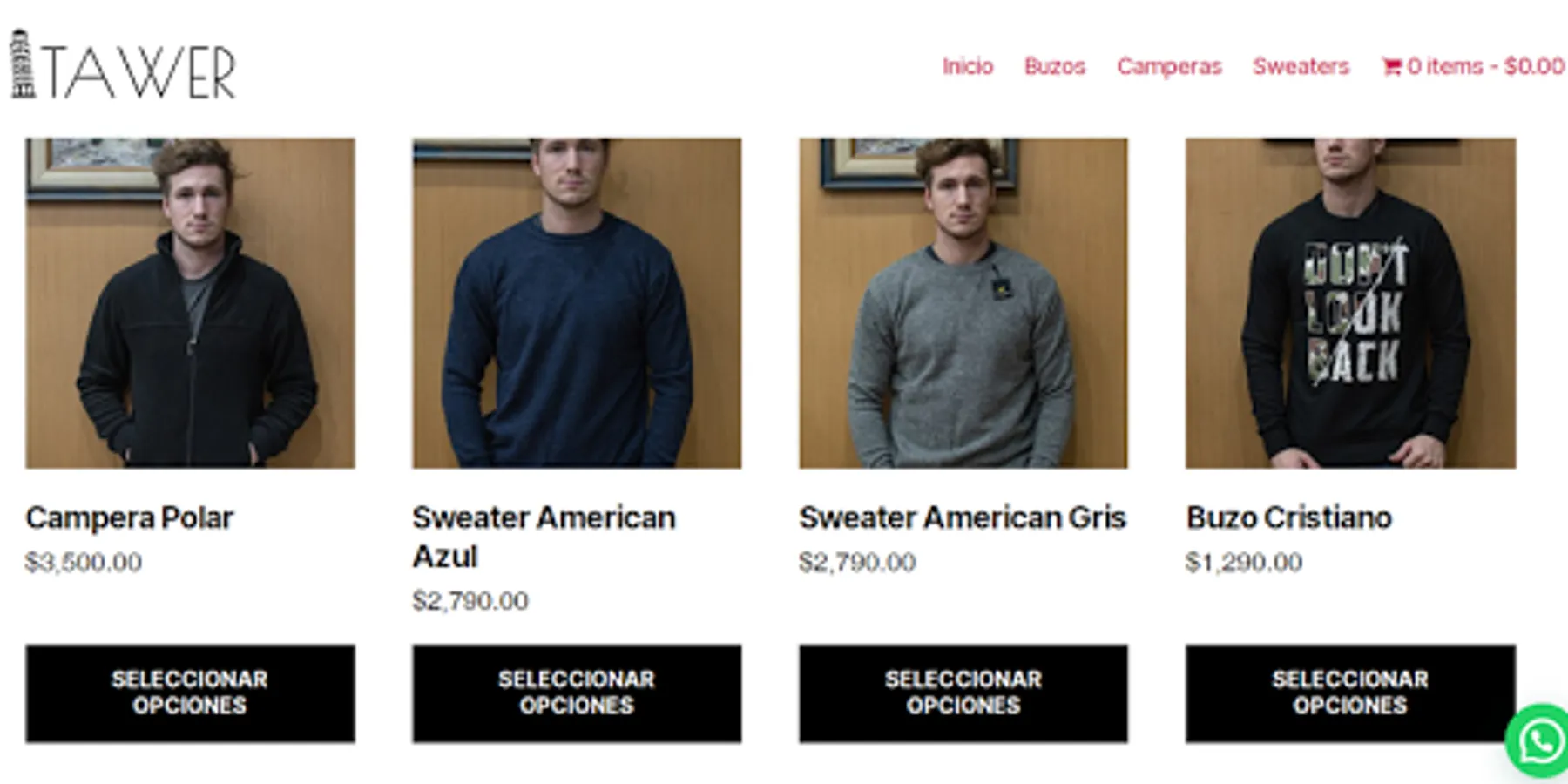Viewport: 1568px width, 784px height.
Task: Click the Sweater American Azul title
Action: (544, 537)
